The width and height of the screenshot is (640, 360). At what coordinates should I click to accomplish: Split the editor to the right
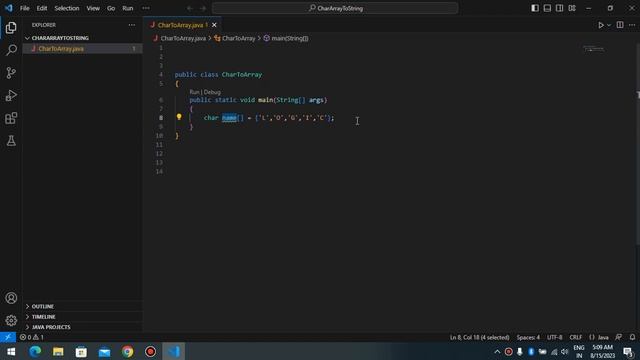tap(620, 25)
